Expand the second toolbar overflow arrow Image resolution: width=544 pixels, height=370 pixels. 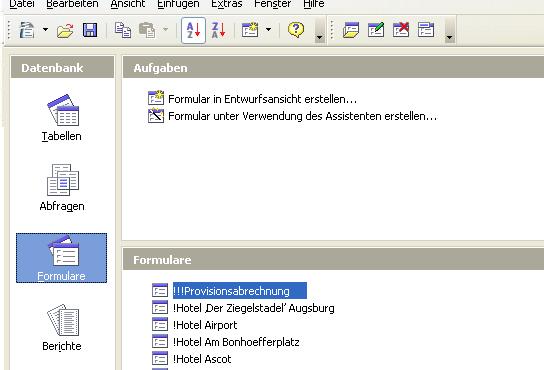click(x=450, y=31)
